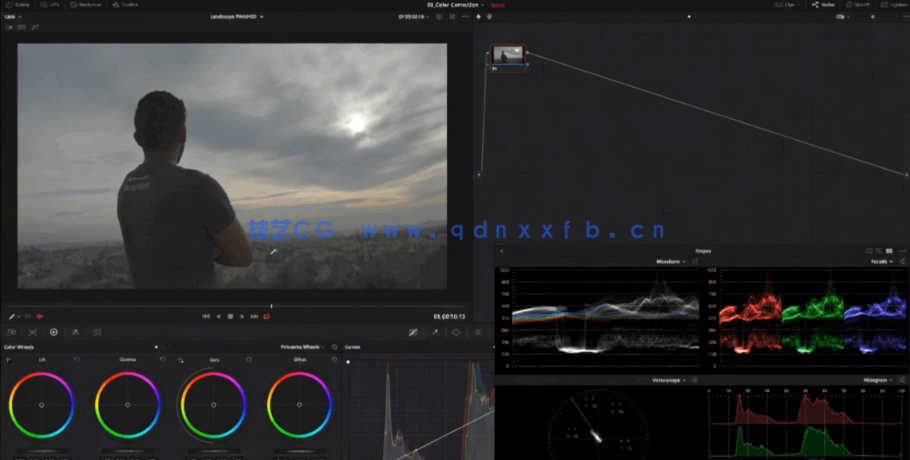
Task: Click center of Lift color wheel
Action: (41, 405)
